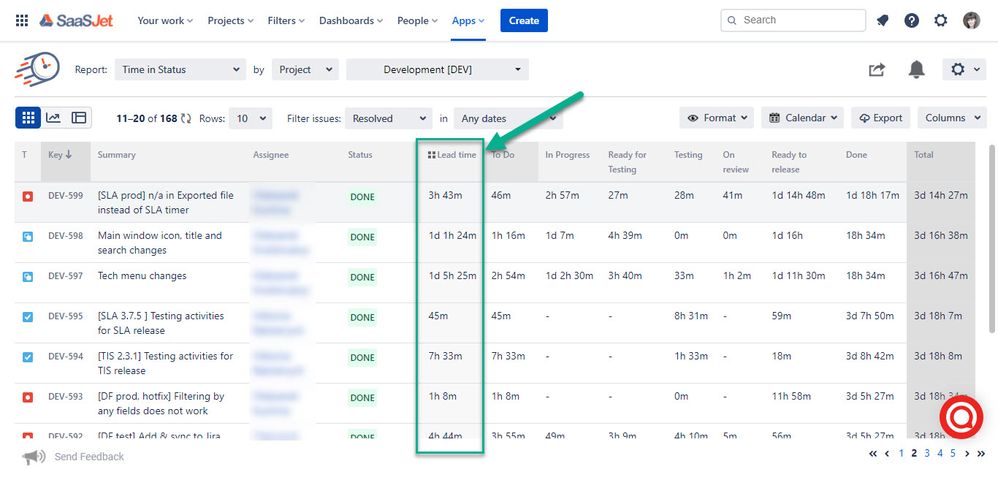Image resolution: width=998 pixels, height=480 pixels.
Task: Click the task icon for DEV-594
Action: (x=27, y=357)
